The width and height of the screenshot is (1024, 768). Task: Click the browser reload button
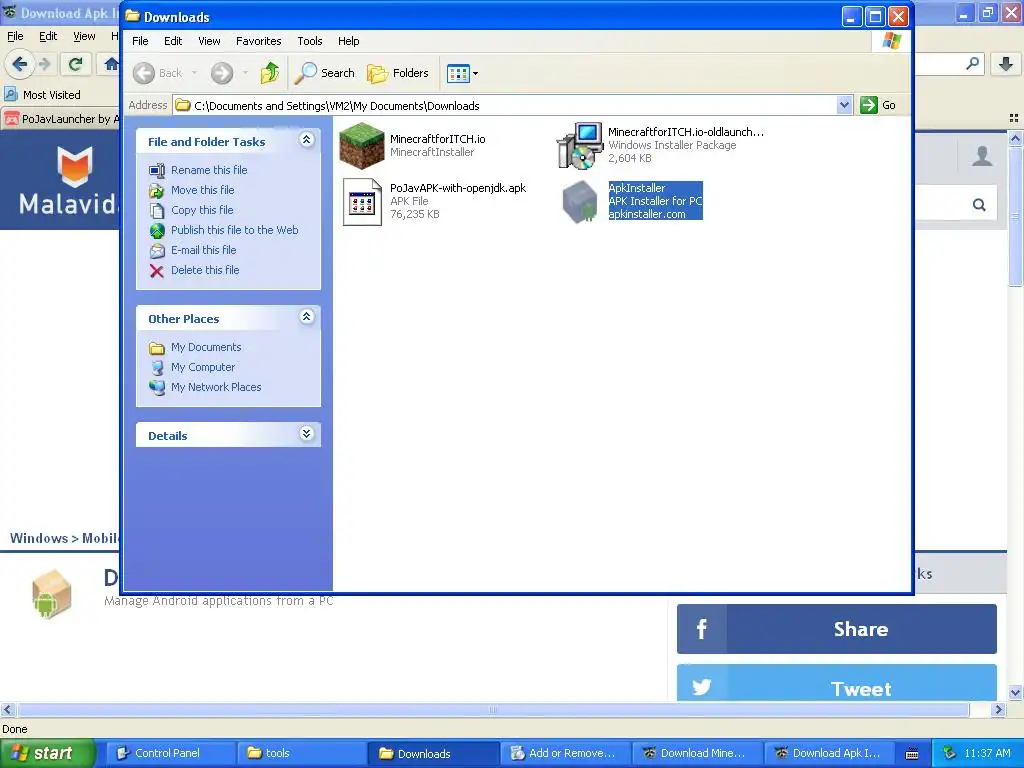(x=75, y=64)
